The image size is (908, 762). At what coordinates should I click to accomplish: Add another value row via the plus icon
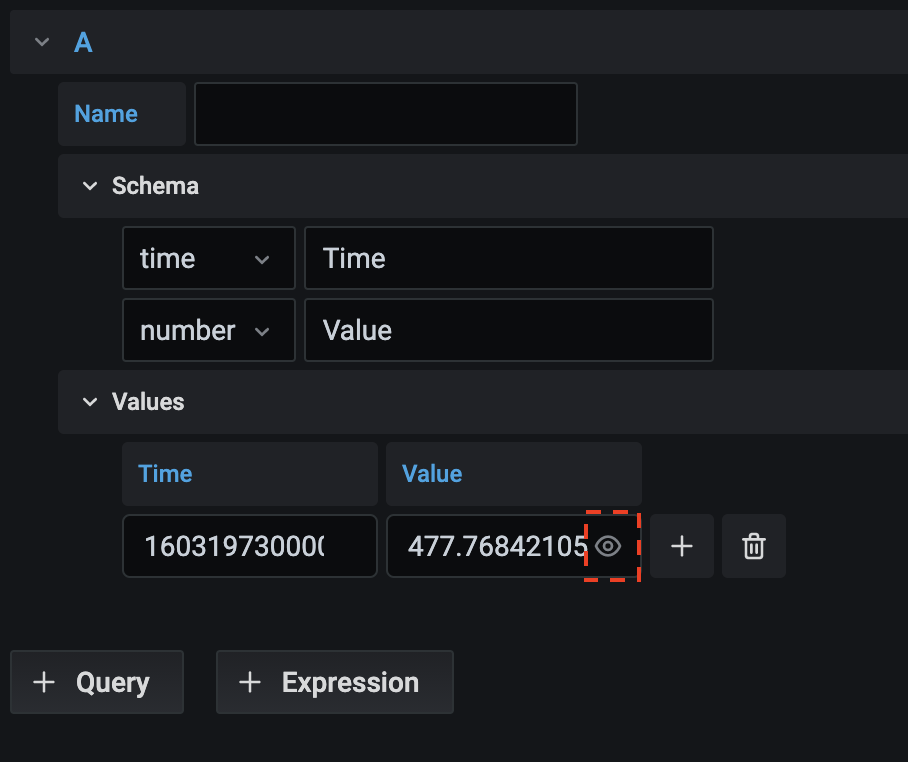coord(681,546)
